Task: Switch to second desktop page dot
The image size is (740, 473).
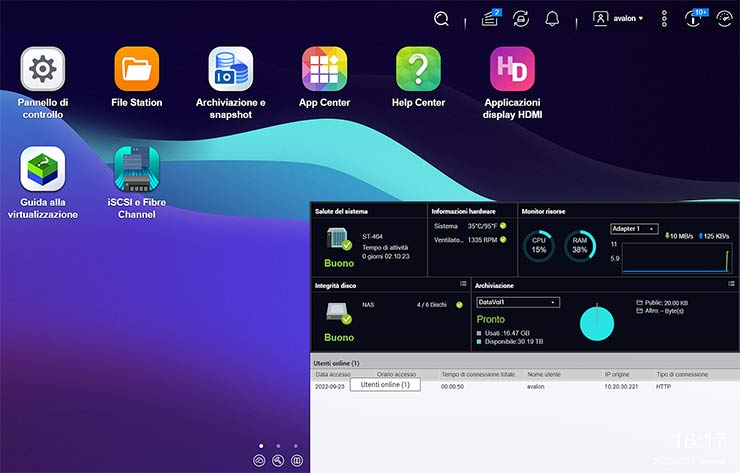Action: tap(278, 445)
